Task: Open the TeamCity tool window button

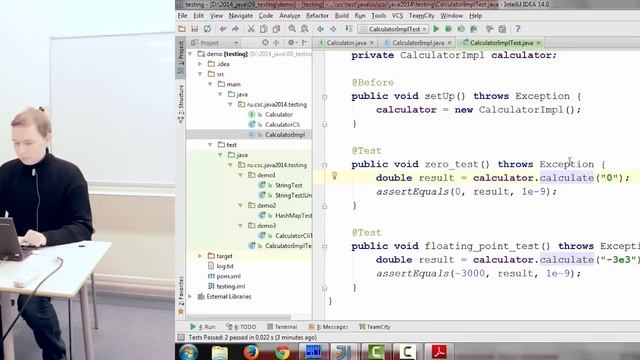Action: [x=375, y=327]
